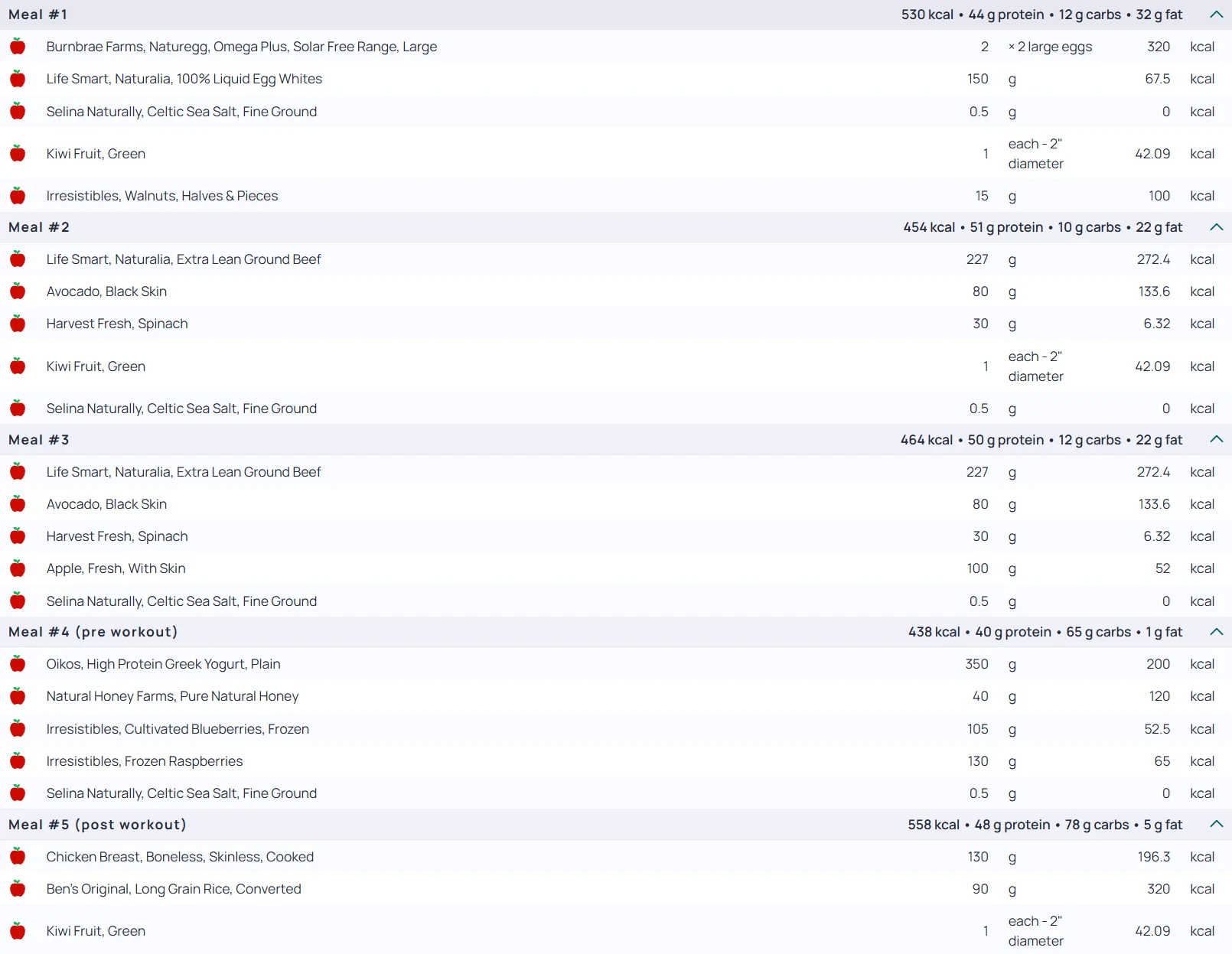The image size is (1232, 954).
Task: Click the Meal #2 summary starting "454 kcal"
Action: pos(1043,227)
